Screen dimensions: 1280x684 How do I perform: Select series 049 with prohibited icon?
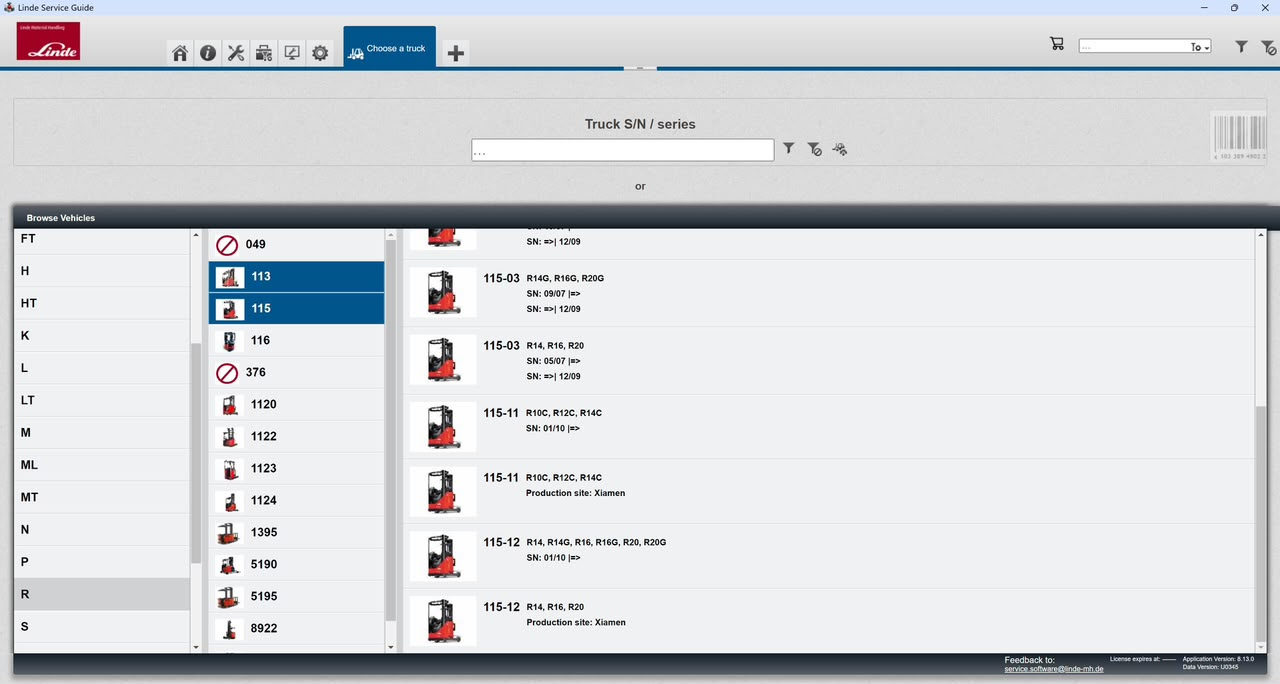[x=296, y=244]
